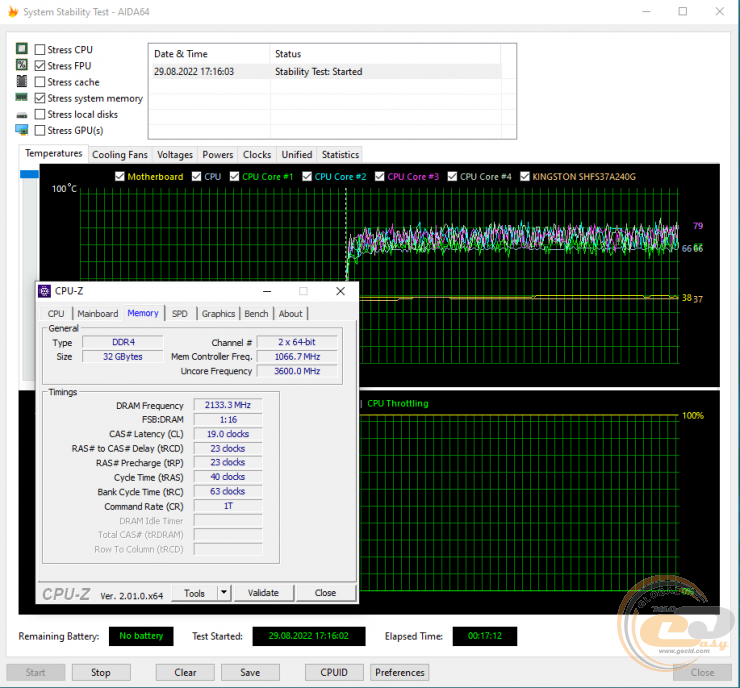The image size is (740, 688).
Task: Switch to the Clocks tab
Action: pyautogui.click(x=257, y=155)
